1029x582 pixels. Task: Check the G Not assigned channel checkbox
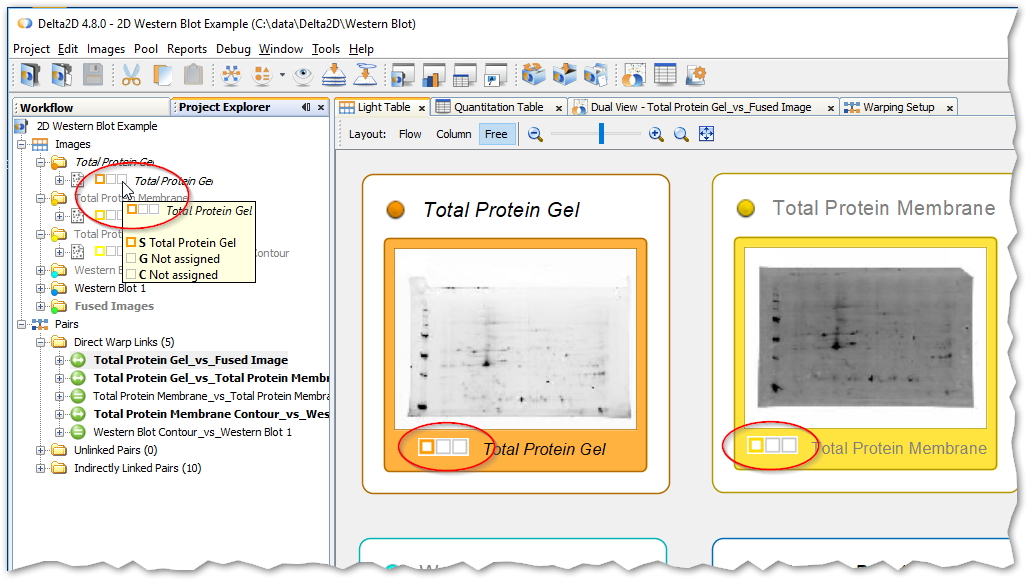pyautogui.click(x=132, y=258)
